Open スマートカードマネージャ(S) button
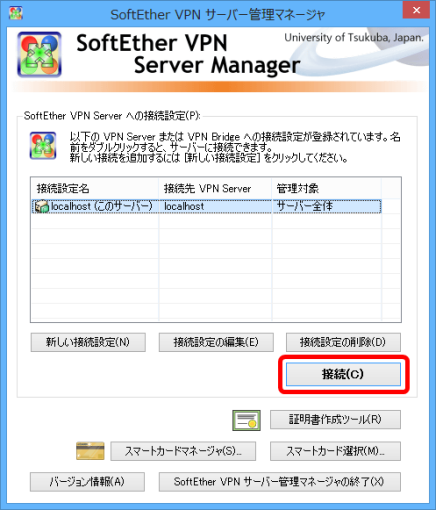 click(x=183, y=451)
